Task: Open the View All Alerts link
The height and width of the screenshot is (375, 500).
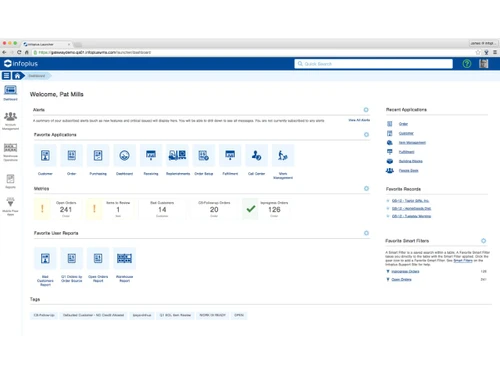Action: pyautogui.click(x=359, y=120)
